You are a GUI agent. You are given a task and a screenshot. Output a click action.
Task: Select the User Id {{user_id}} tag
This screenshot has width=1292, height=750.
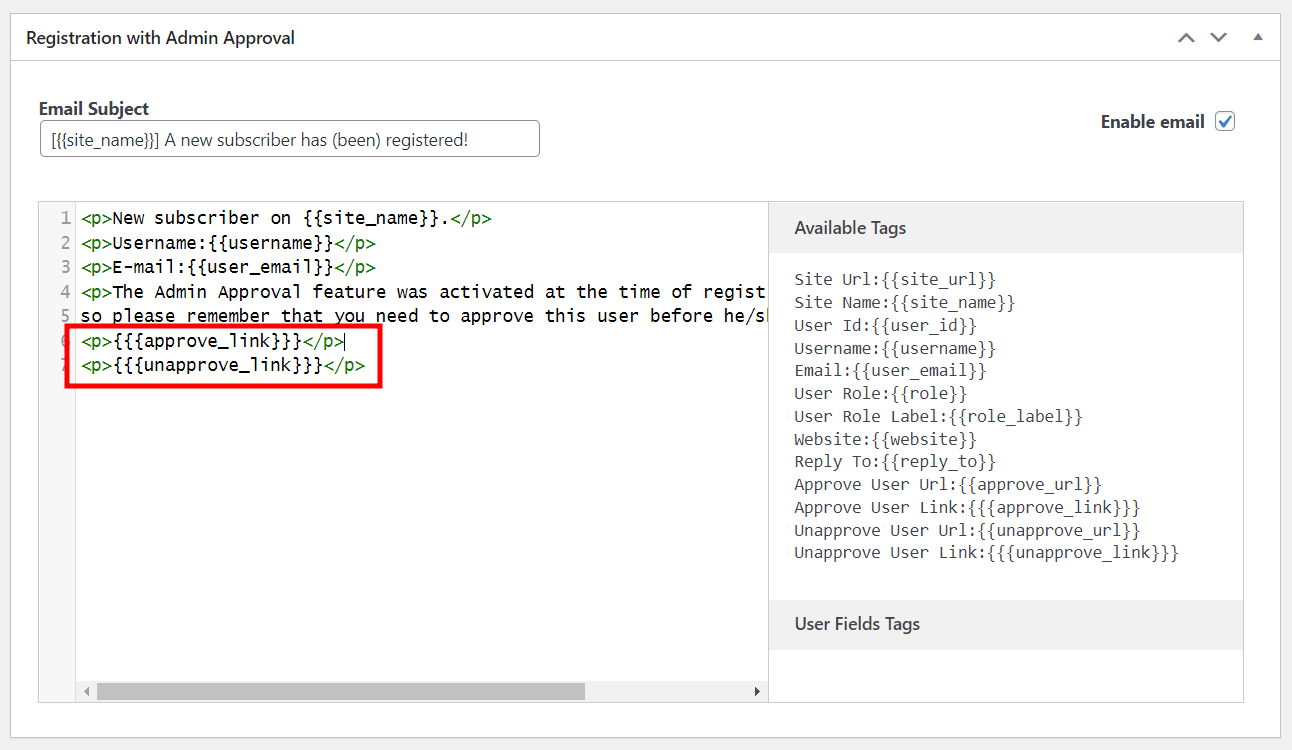coord(885,325)
